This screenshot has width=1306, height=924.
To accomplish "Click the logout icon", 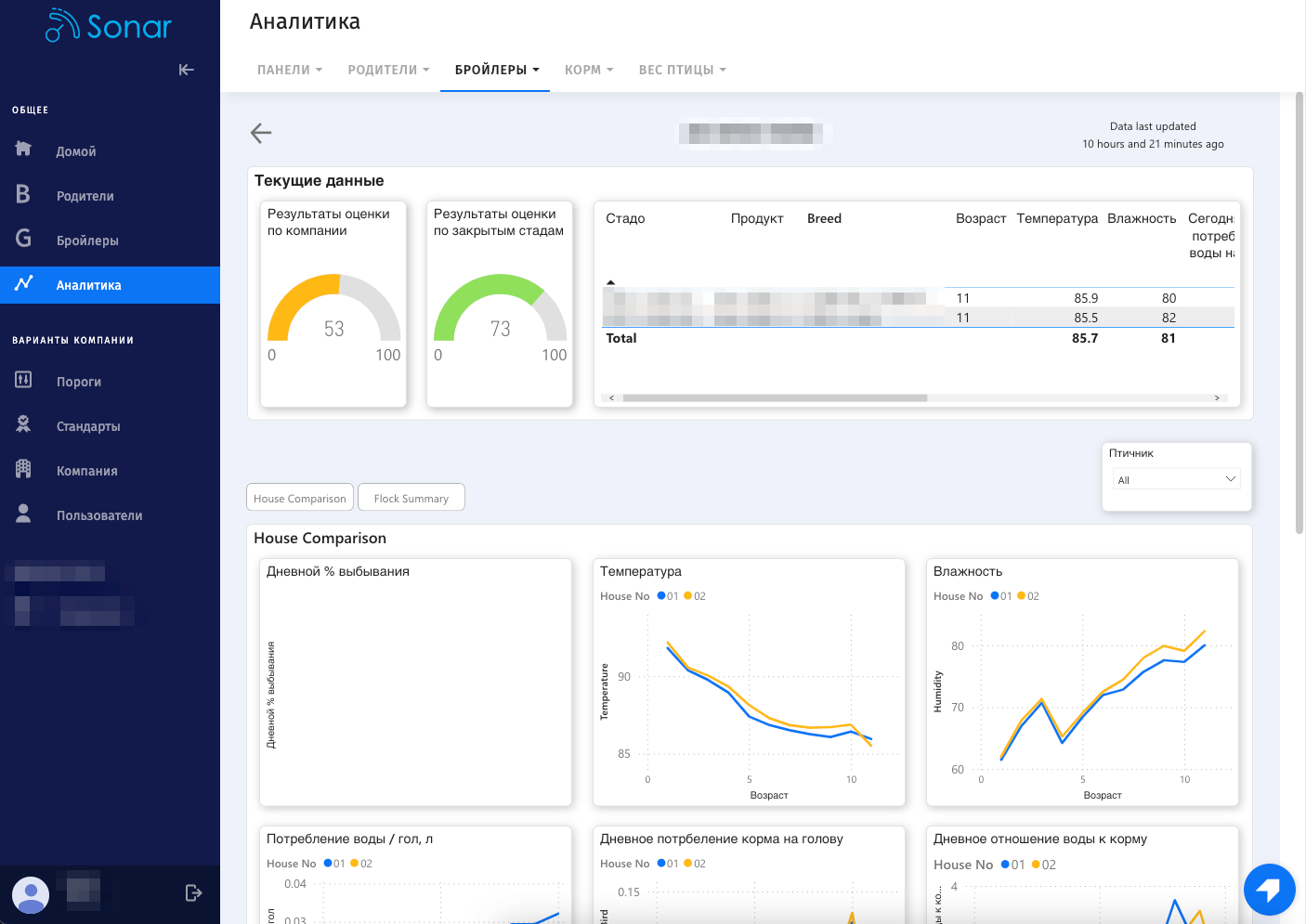I will click(193, 893).
